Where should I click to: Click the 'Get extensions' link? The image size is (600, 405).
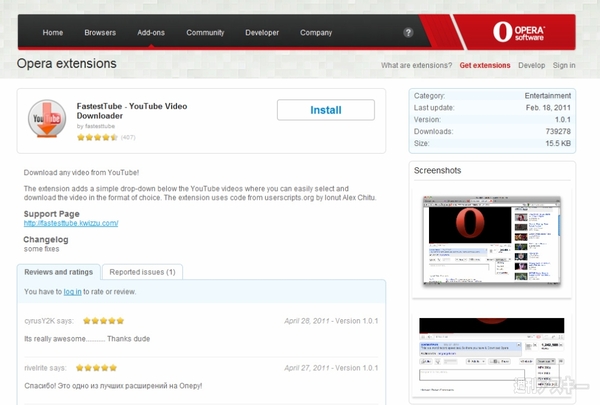(485, 65)
